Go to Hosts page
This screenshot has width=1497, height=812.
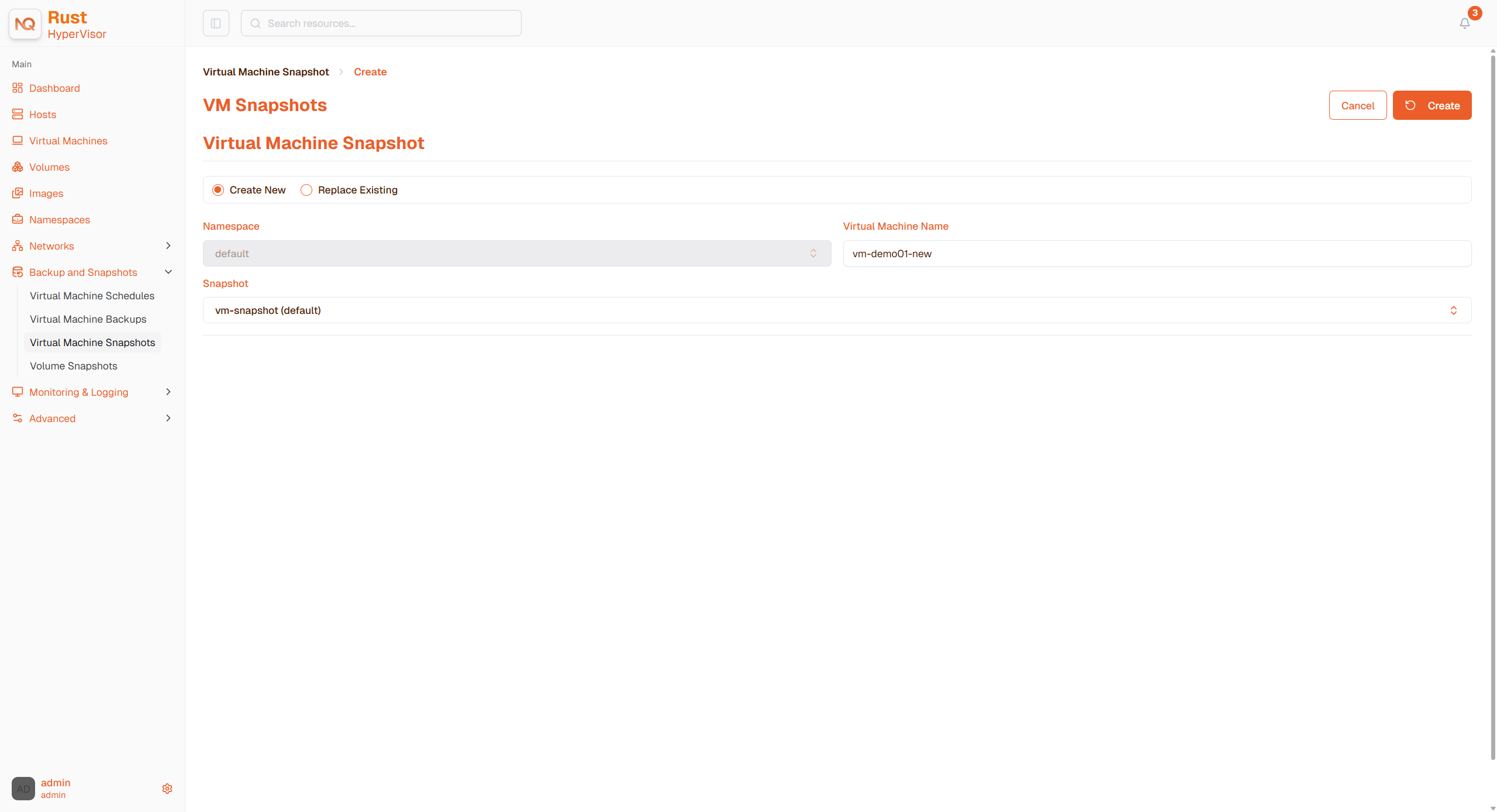[x=43, y=115]
